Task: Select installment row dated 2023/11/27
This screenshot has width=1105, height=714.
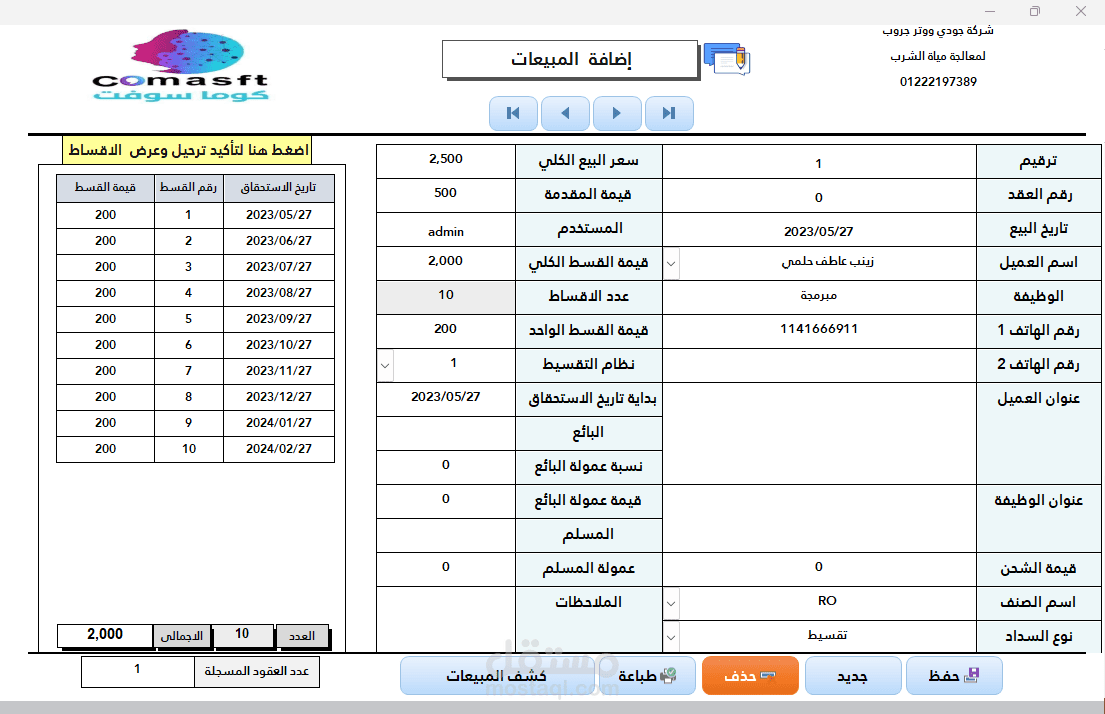Action: coord(195,371)
